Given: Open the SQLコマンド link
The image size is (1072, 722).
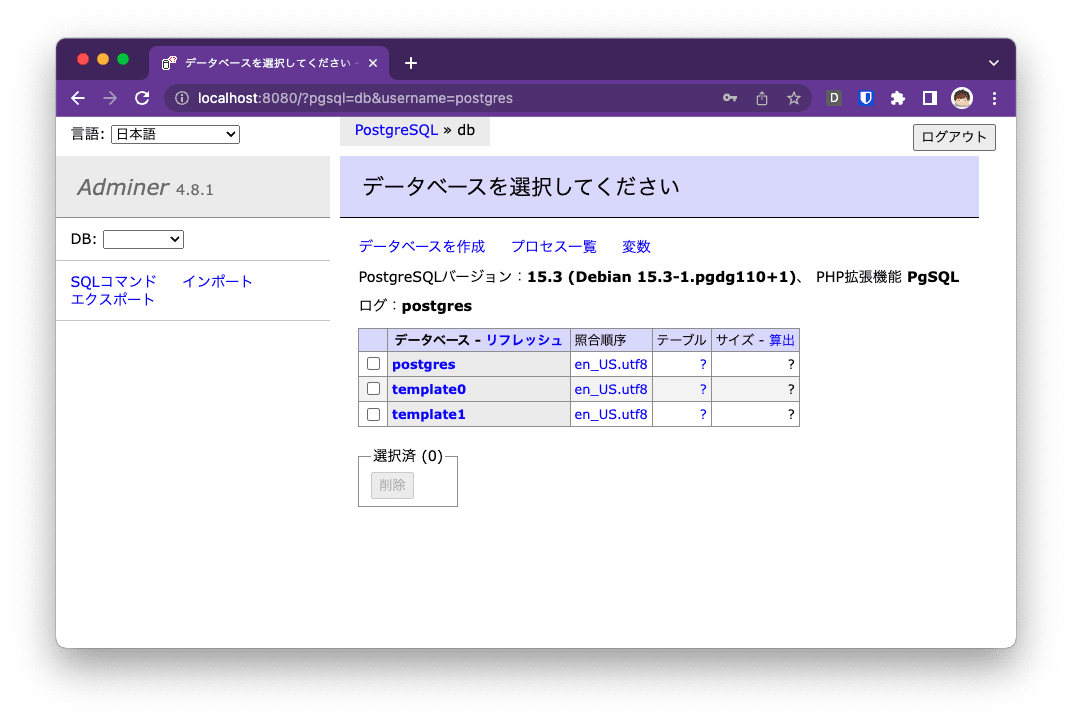Looking at the screenshot, I should coord(113,282).
